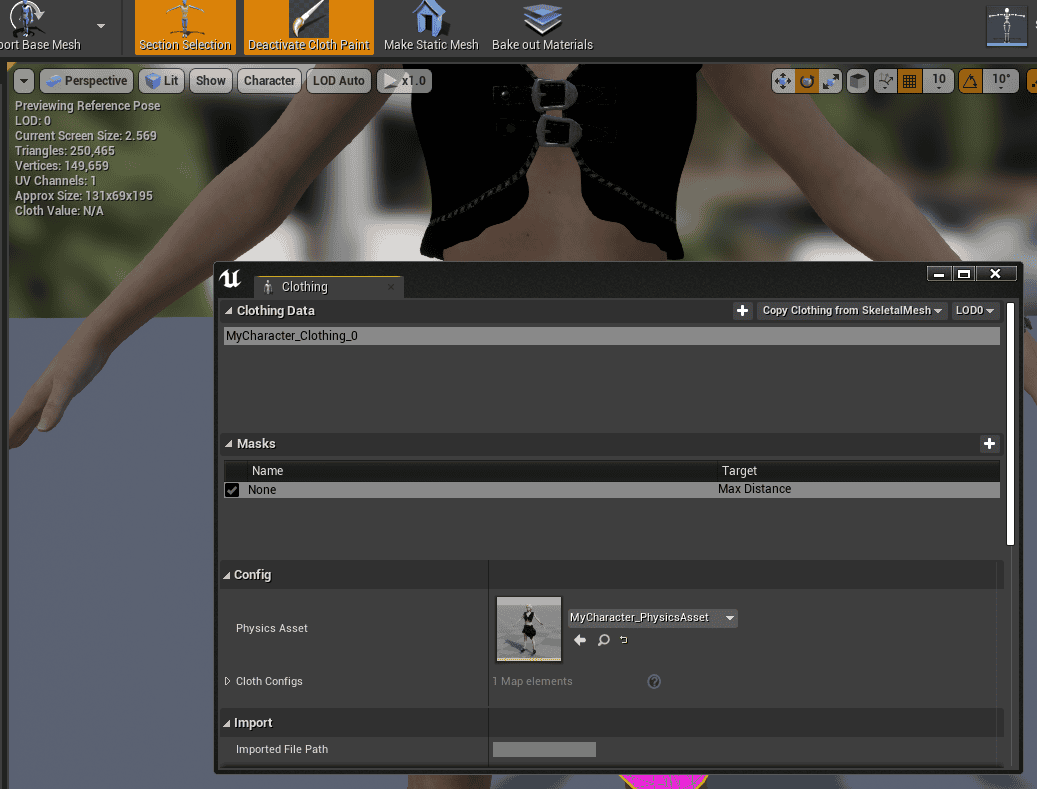
Task: Click Bake out Materials
Action: [x=541, y=27]
